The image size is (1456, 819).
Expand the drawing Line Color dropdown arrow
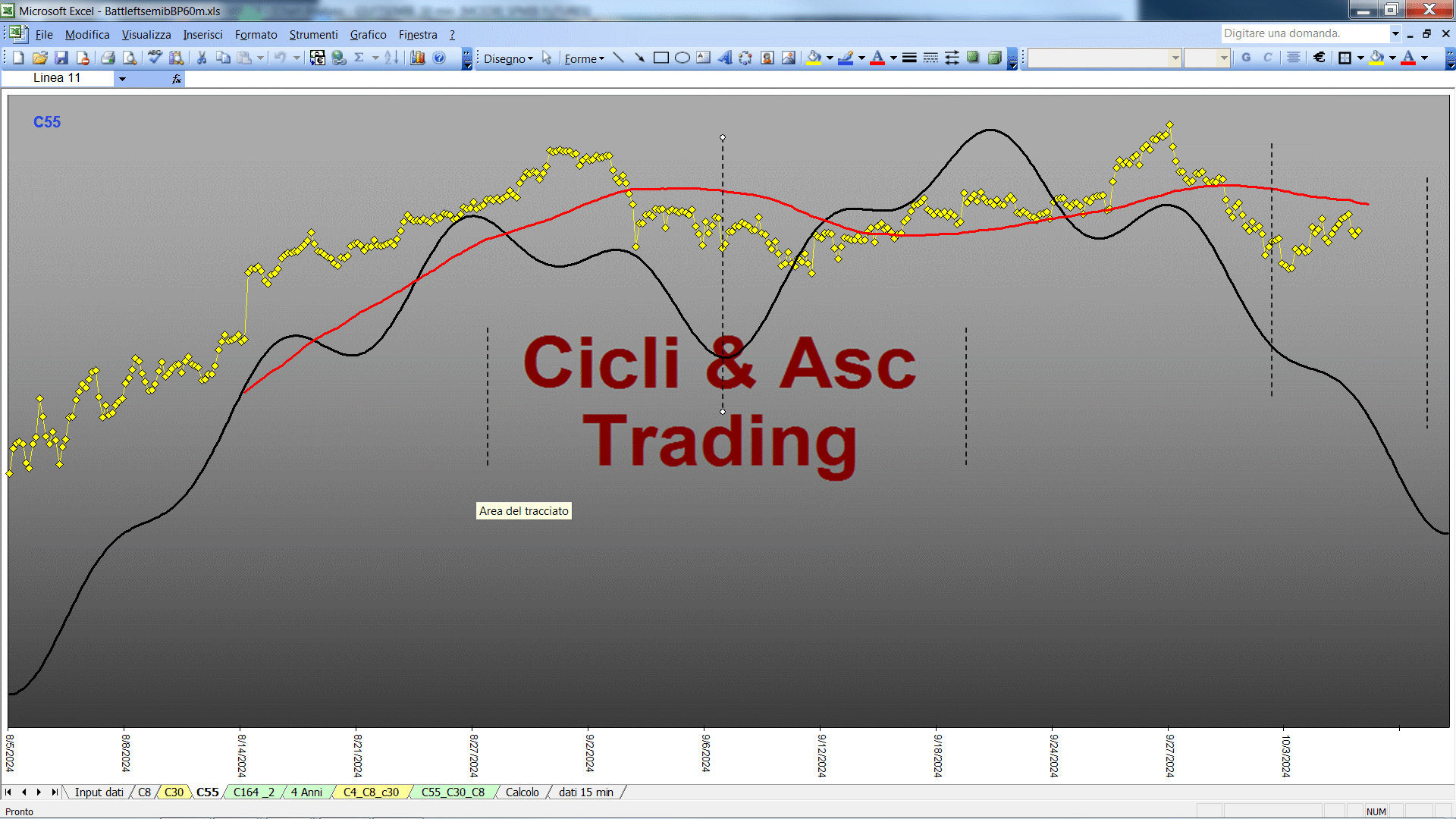[861, 58]
